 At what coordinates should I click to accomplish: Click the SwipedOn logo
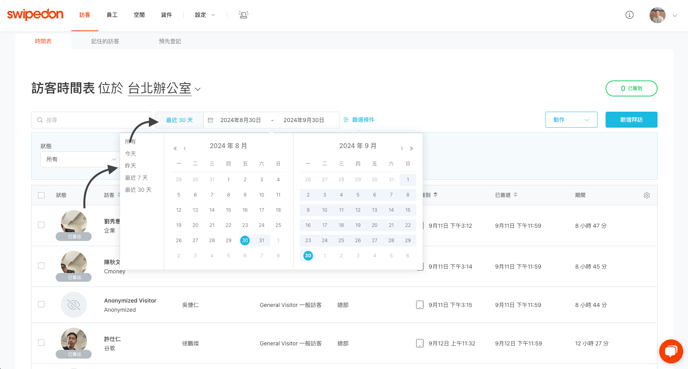click(35, 14)
